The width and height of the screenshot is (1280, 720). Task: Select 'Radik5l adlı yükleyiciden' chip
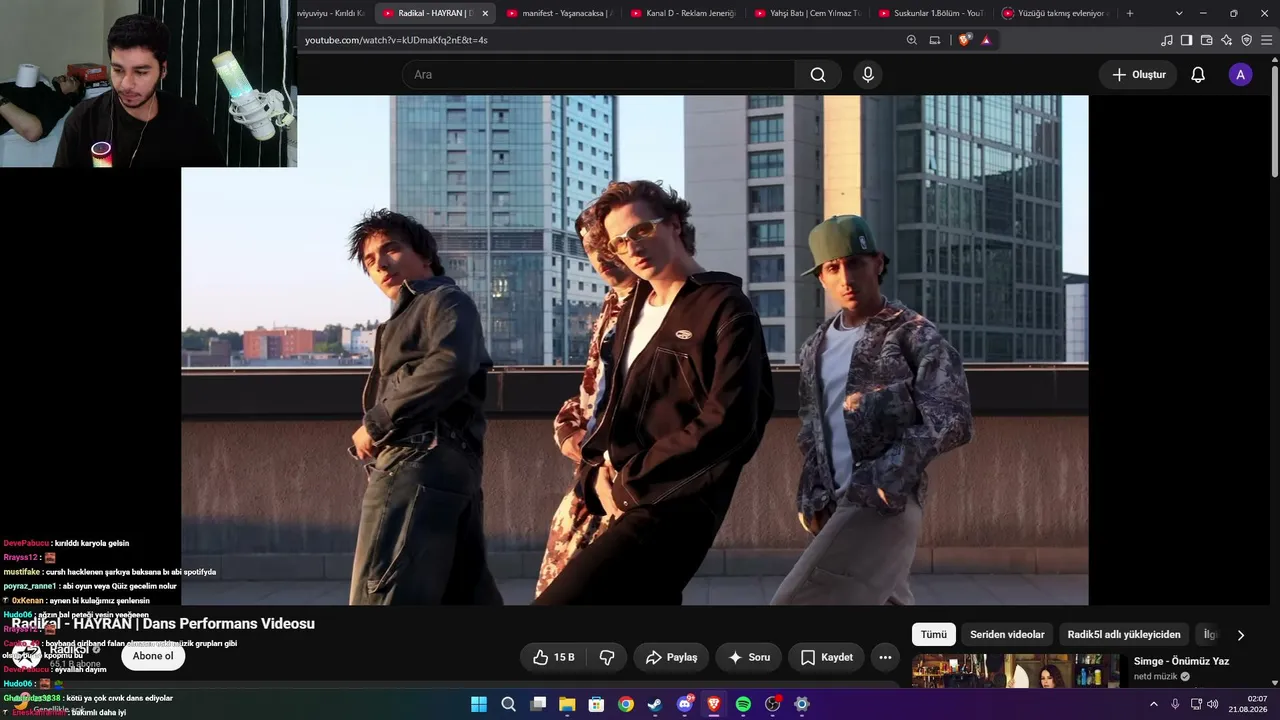[x=1124, y=635]
